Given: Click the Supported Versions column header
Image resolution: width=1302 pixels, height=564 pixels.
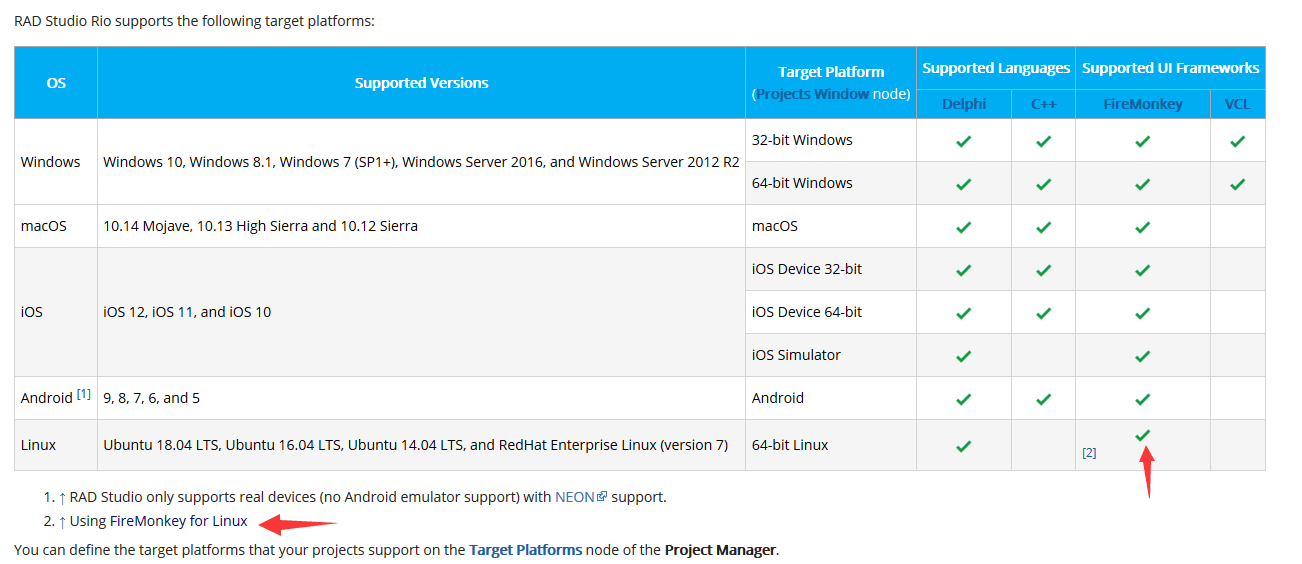Looking at the screenshot, I should click(x=421, y=83).
